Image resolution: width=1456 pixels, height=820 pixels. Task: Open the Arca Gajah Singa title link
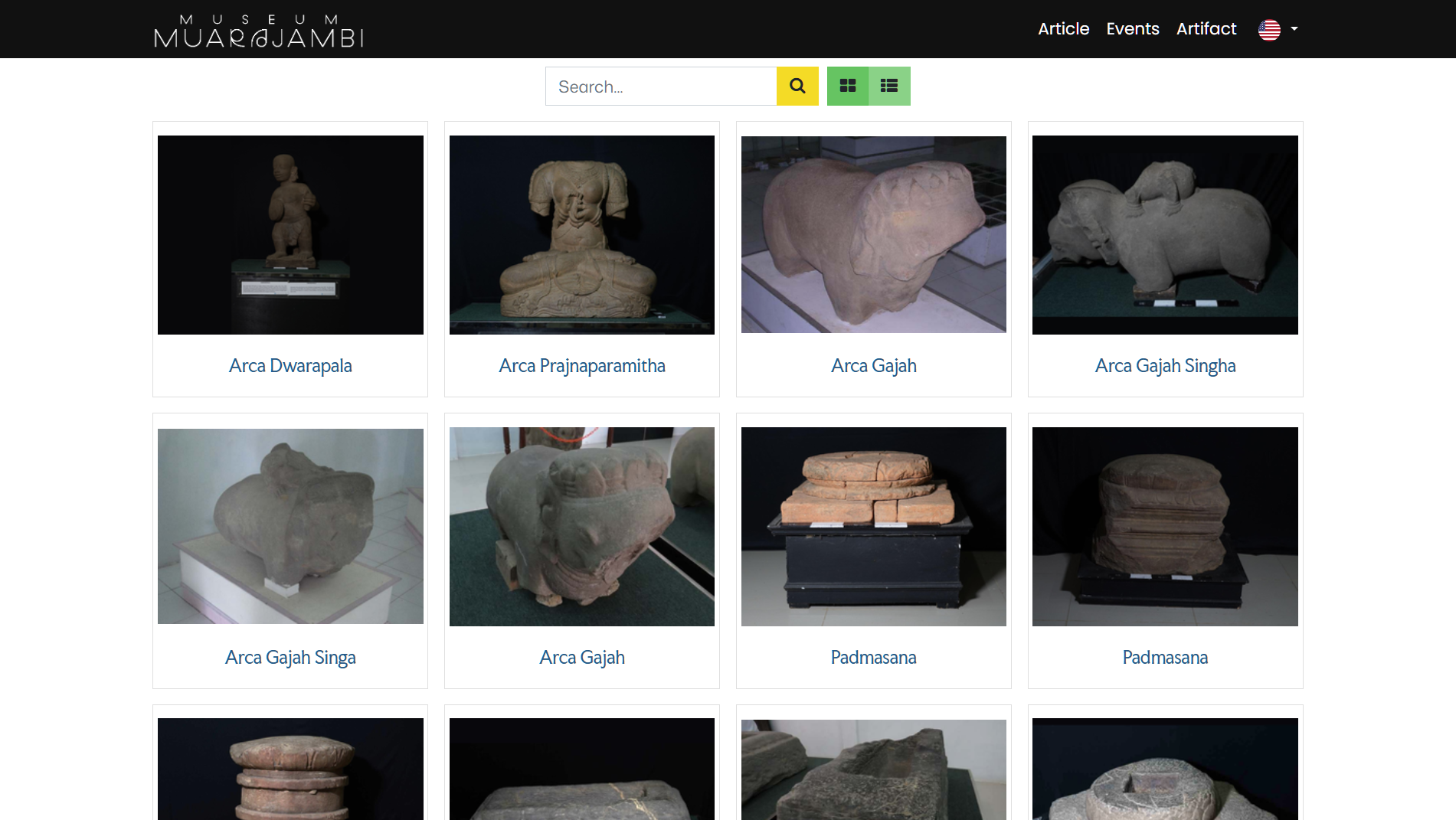point(290,657)
